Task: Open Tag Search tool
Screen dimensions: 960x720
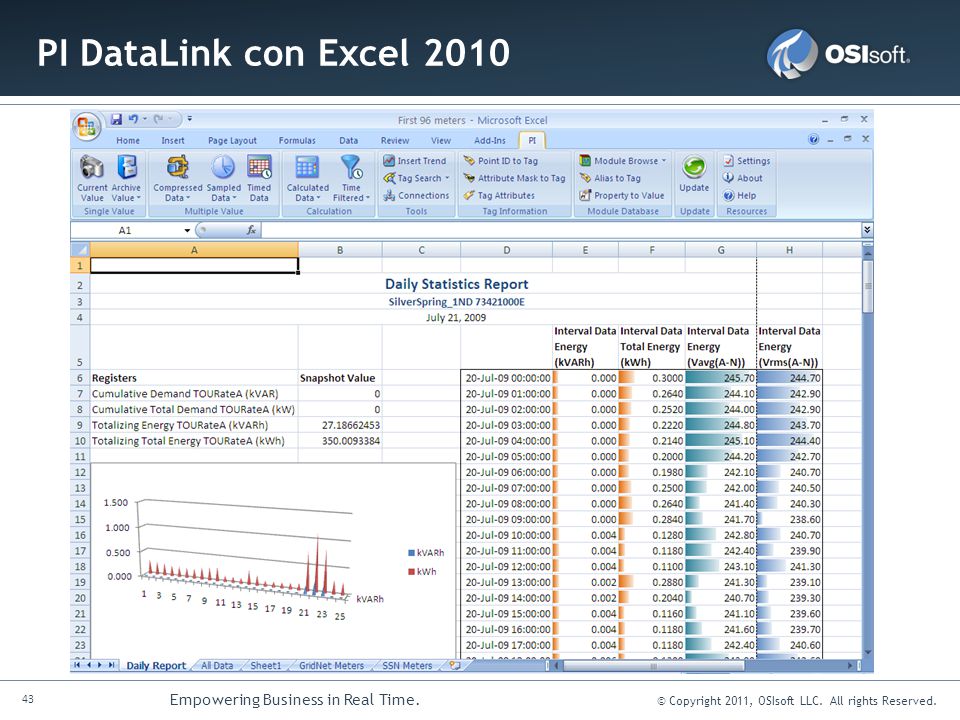Action: point(416,178)
